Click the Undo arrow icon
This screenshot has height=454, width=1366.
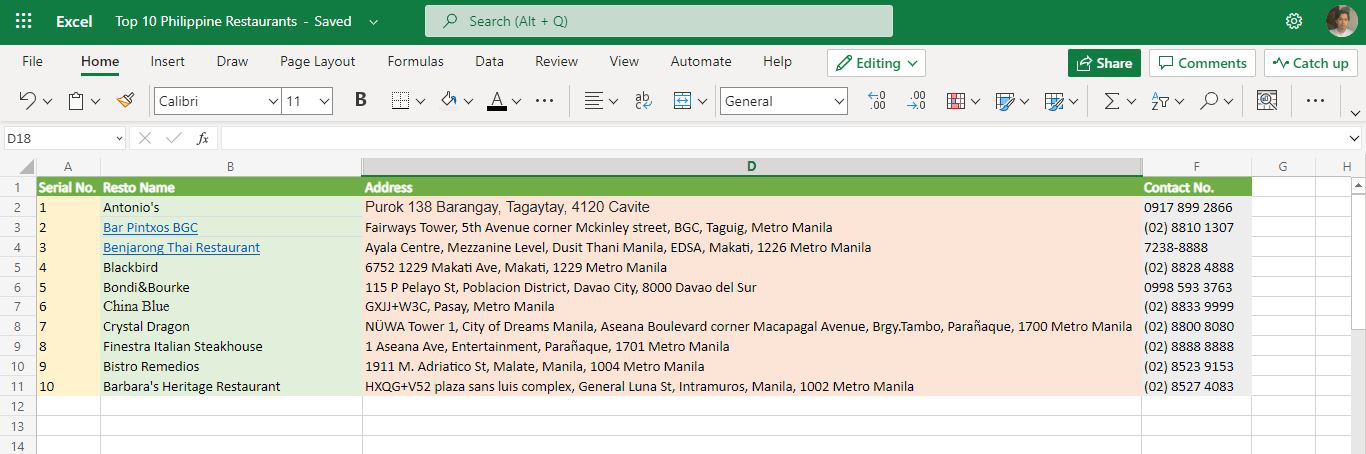coord(28,101)
